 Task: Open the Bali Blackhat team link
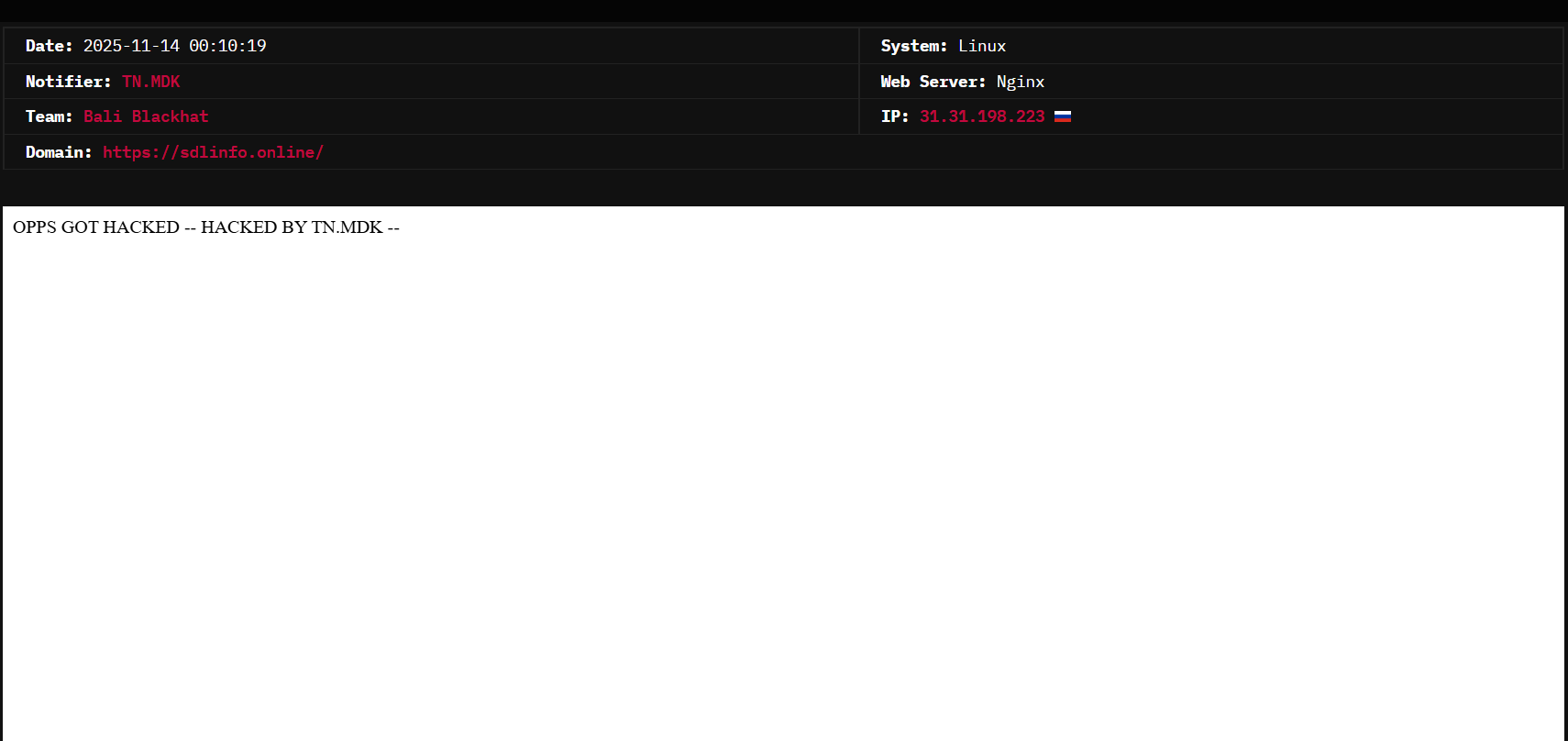[146, 116]
